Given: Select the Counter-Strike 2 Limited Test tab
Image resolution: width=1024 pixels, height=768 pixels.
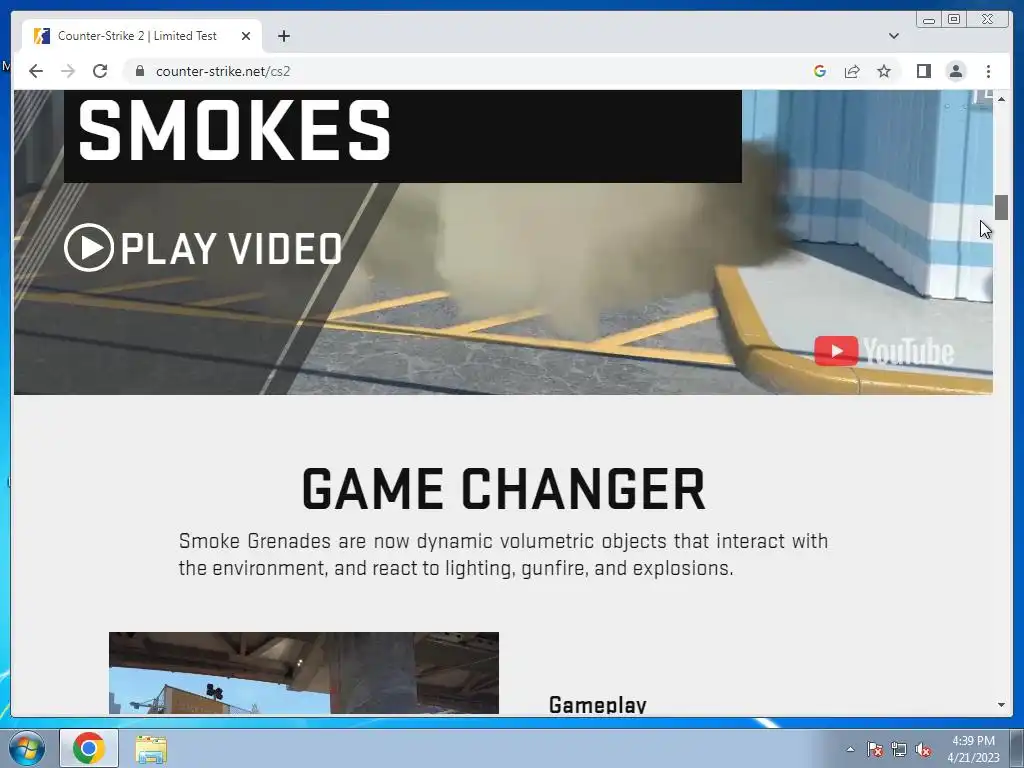Looking at the screenshot, I should click(x=142, y=36).
